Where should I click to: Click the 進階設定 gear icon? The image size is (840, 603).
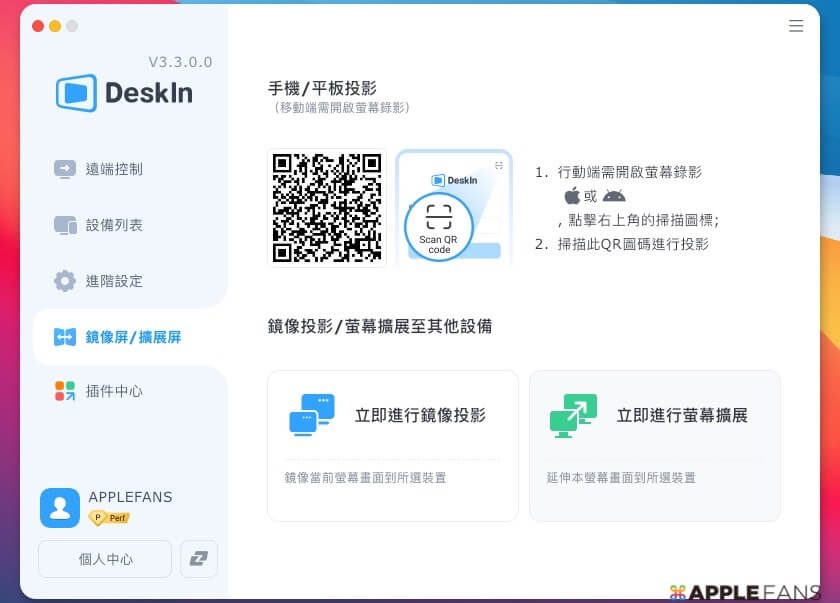pos(65,281)
